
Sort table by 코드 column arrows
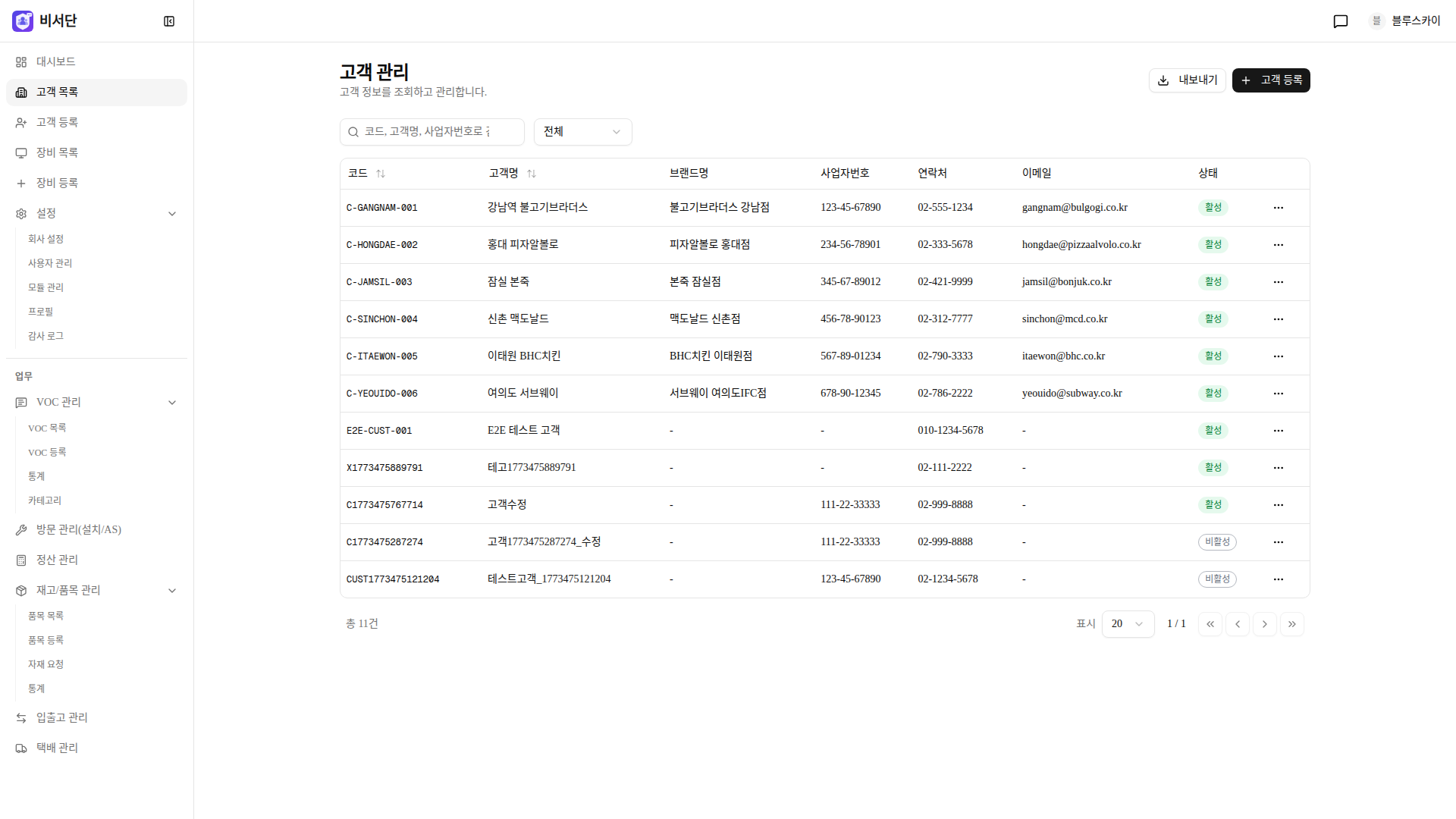tap(381, 174)
